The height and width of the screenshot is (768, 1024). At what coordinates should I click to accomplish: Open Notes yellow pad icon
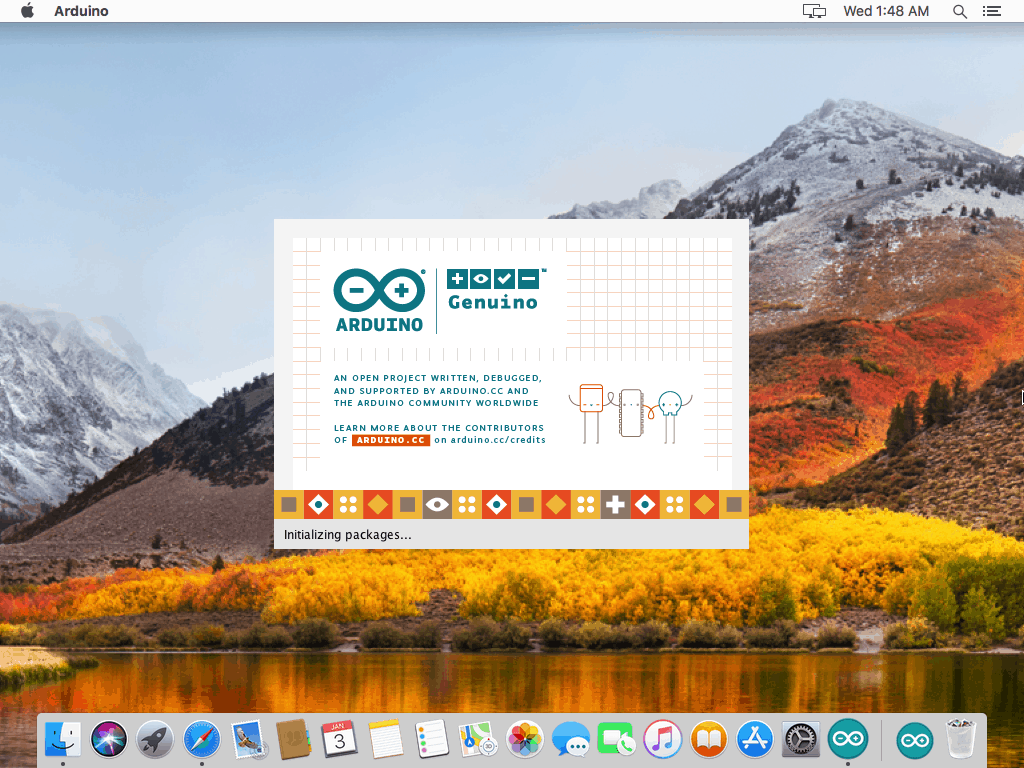[386, 739]
